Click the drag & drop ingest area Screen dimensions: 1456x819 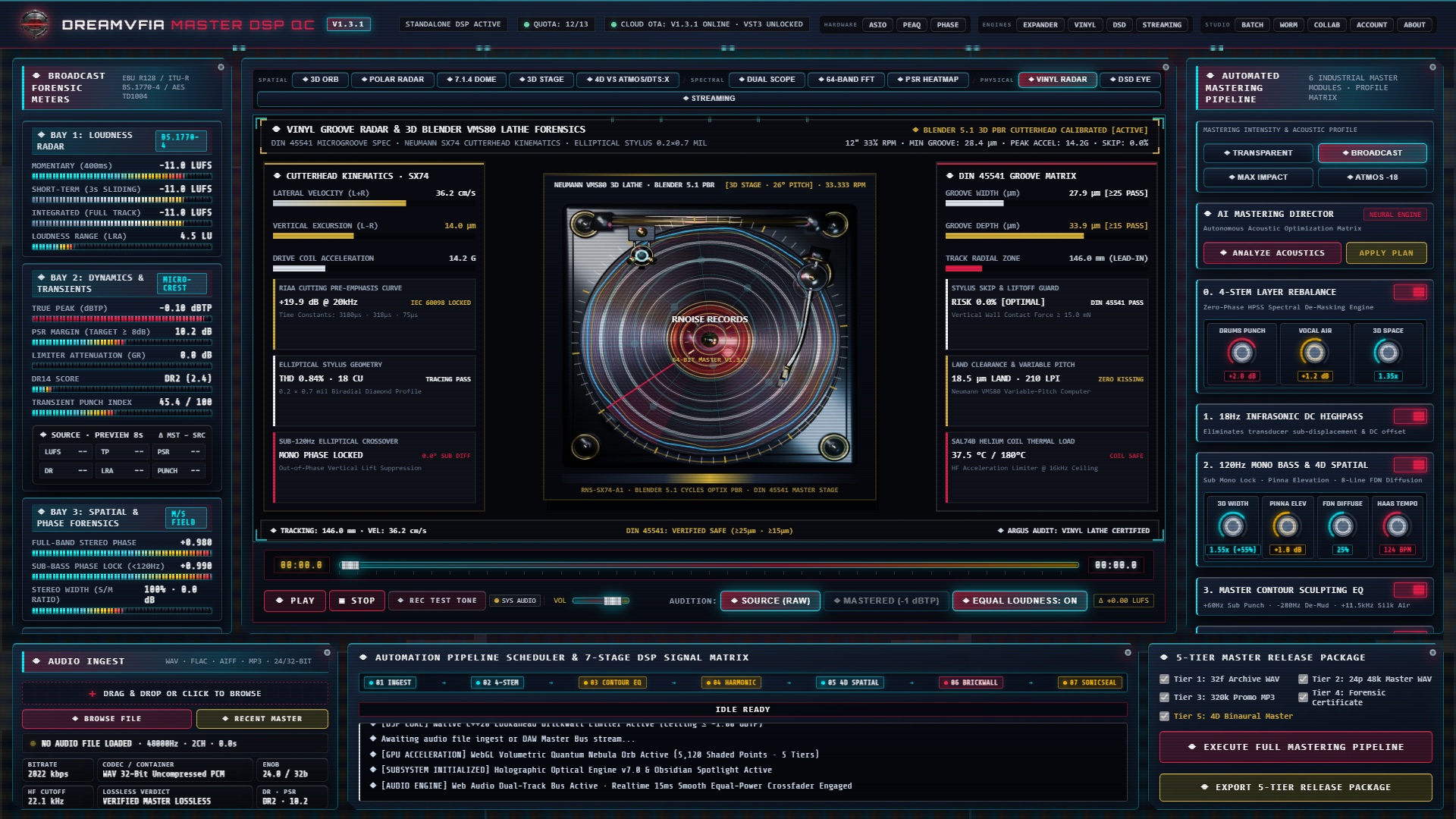click(175, 694)
